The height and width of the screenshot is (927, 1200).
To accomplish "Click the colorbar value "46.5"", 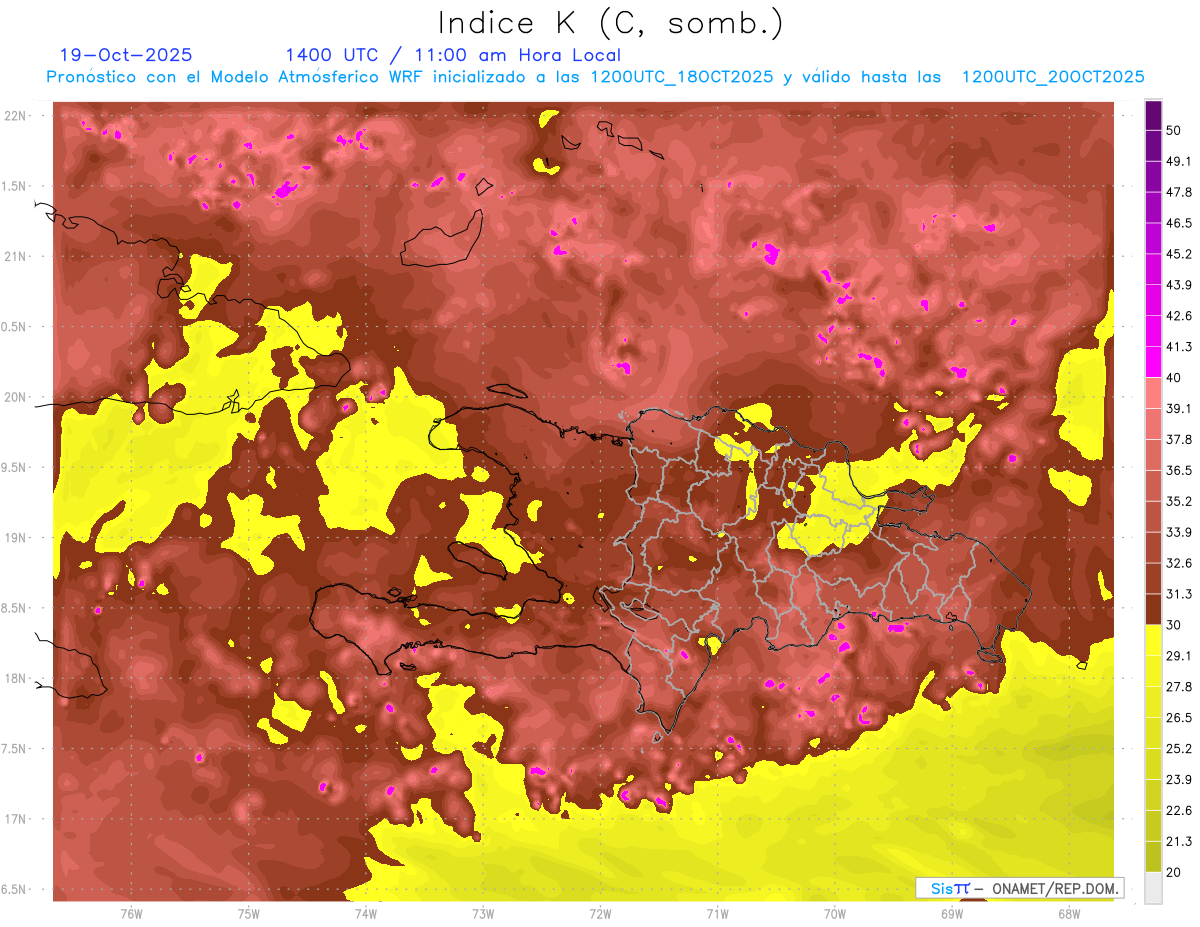I will 1180,223.
